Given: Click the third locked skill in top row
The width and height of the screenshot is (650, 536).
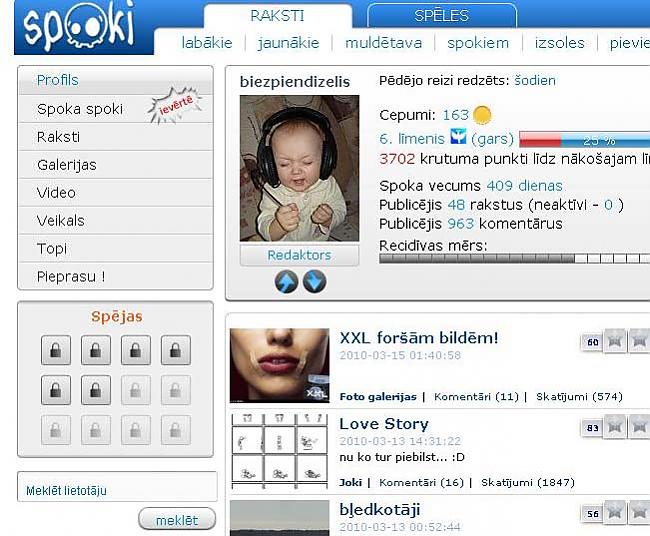Looking at the screenshot, I should (136, 350).
